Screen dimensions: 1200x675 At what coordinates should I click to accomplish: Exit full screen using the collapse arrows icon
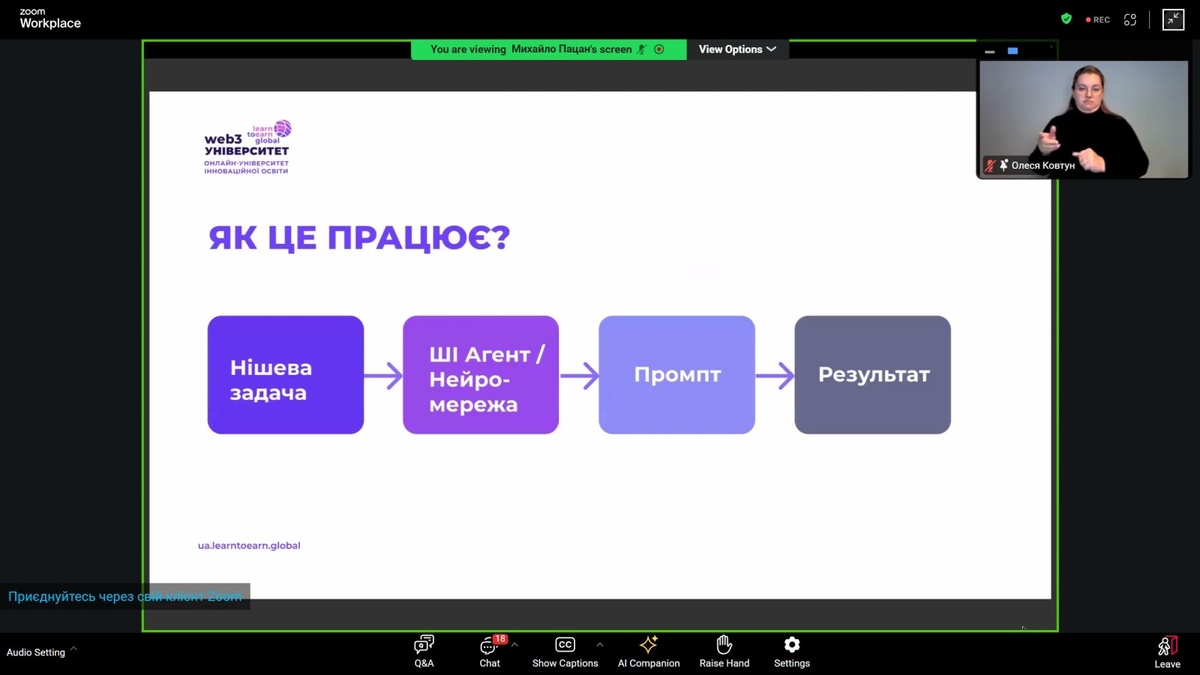pyautogui.click(x=1173, y=19)
